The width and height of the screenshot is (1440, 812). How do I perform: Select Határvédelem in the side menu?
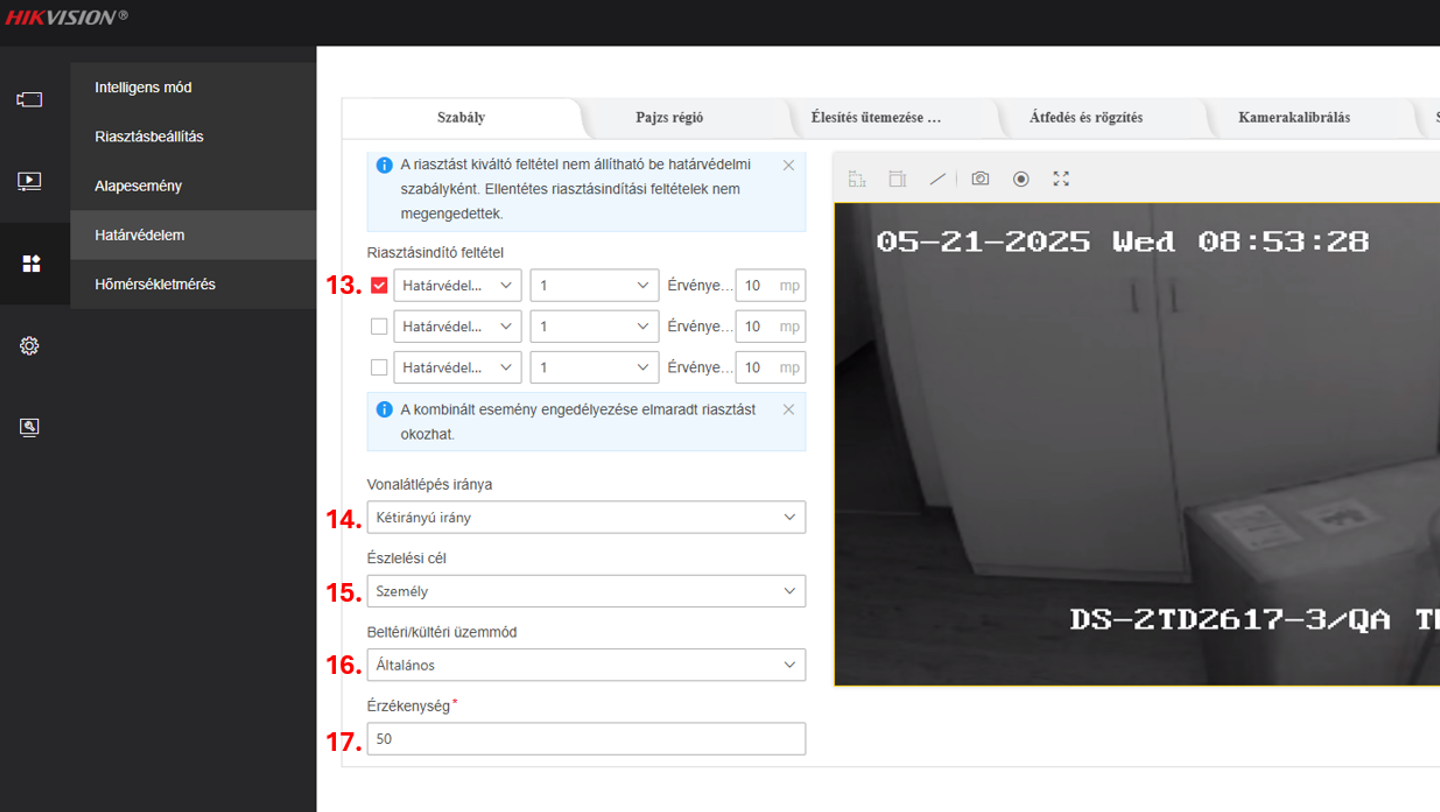(x=193, y=235)
